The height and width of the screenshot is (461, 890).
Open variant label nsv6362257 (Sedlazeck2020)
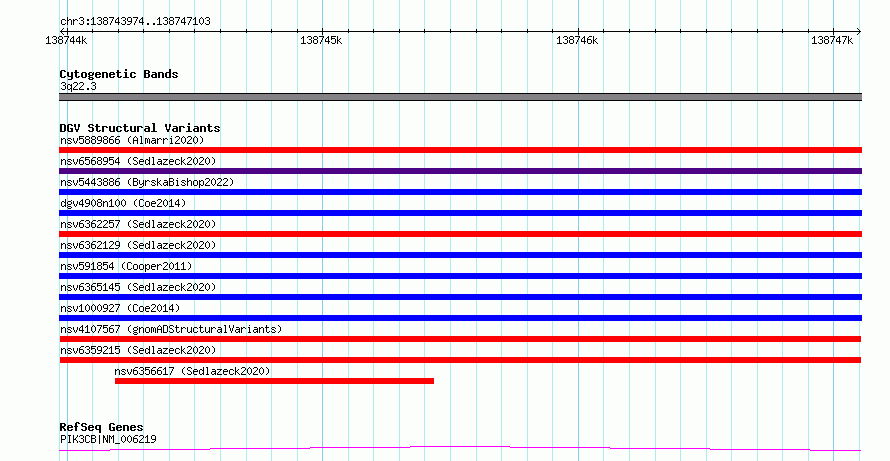(138, 224)
